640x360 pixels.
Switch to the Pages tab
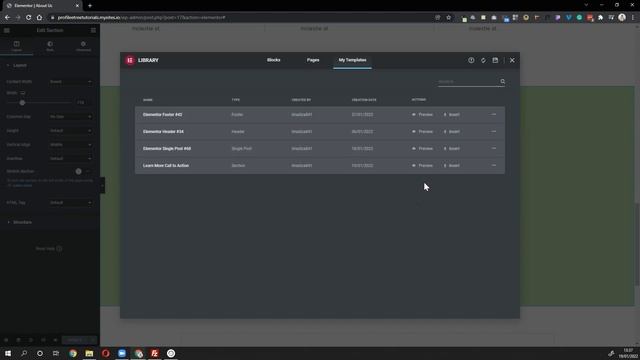pos(313,60)
